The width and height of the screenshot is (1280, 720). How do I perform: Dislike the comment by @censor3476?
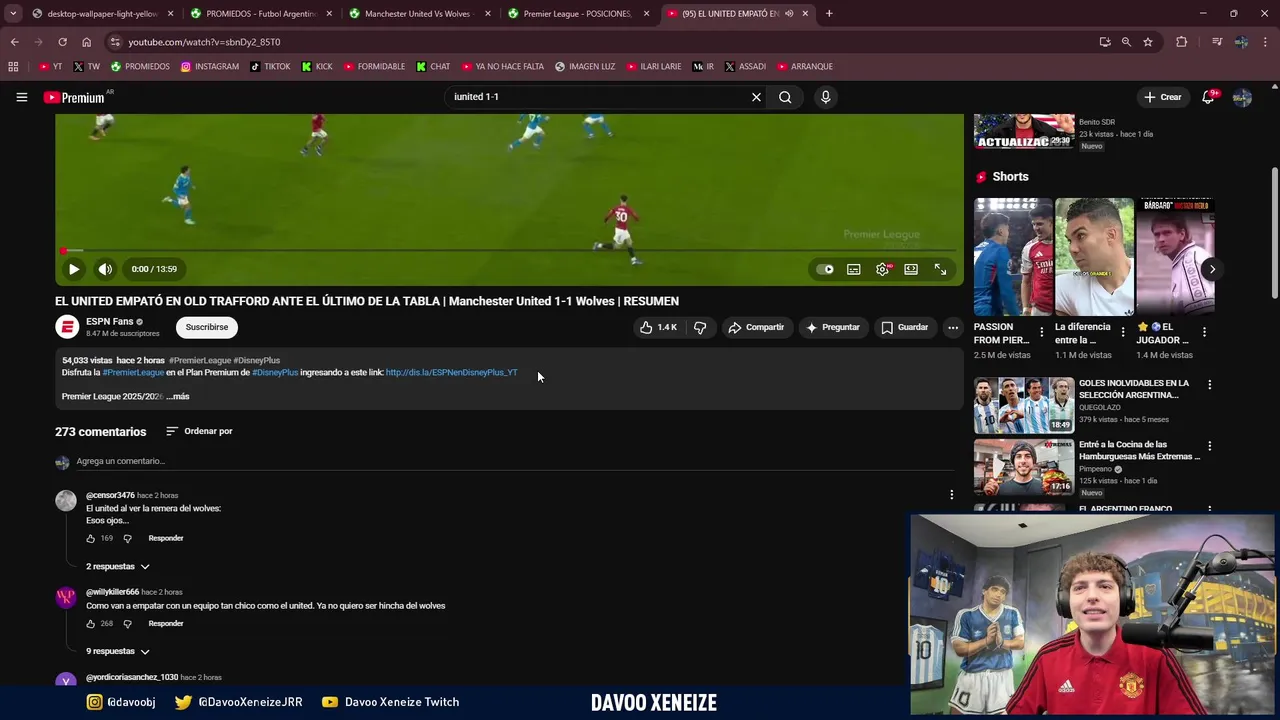tap(127, 539)
